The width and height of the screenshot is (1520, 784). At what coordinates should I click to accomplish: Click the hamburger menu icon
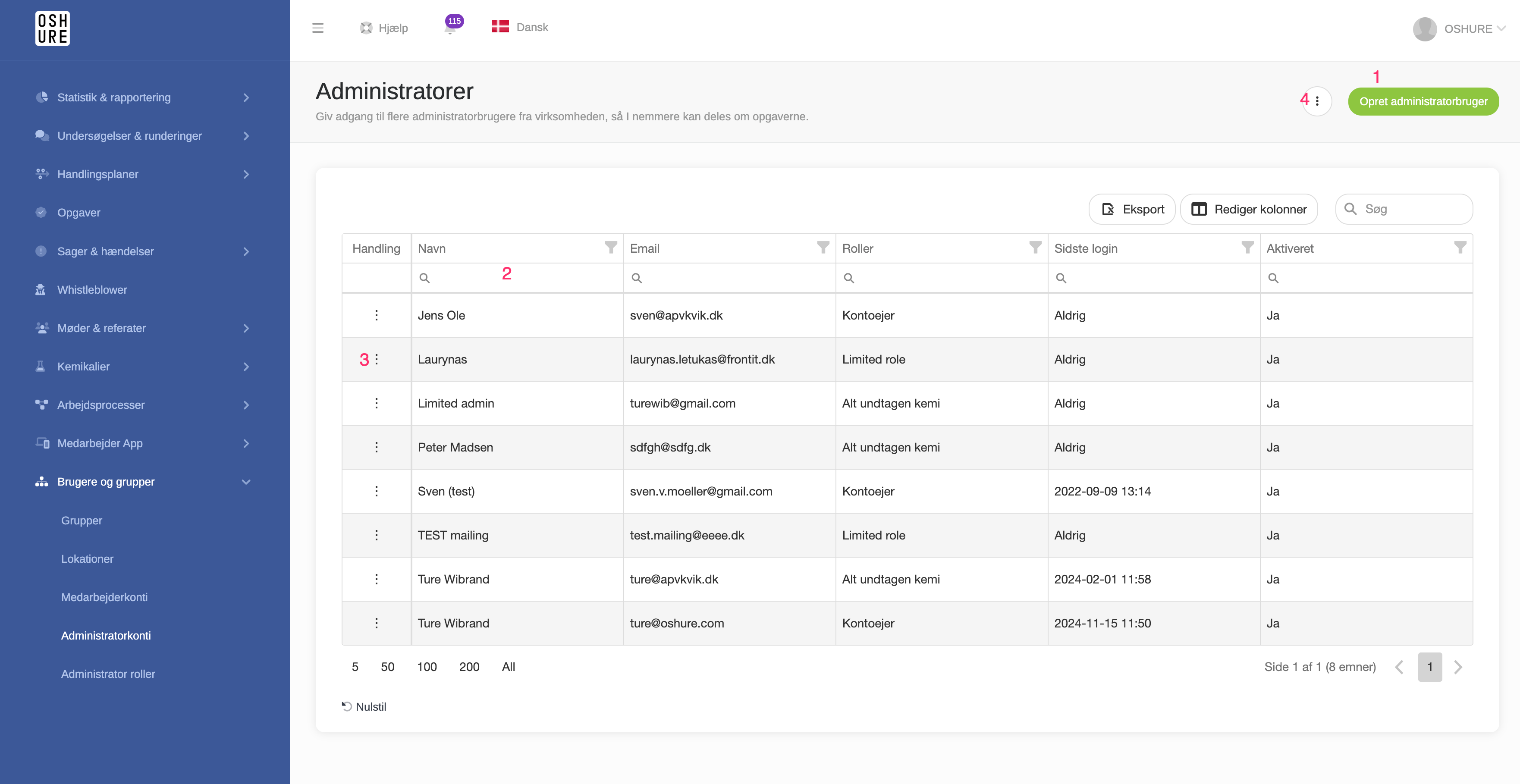coord(317,28)
